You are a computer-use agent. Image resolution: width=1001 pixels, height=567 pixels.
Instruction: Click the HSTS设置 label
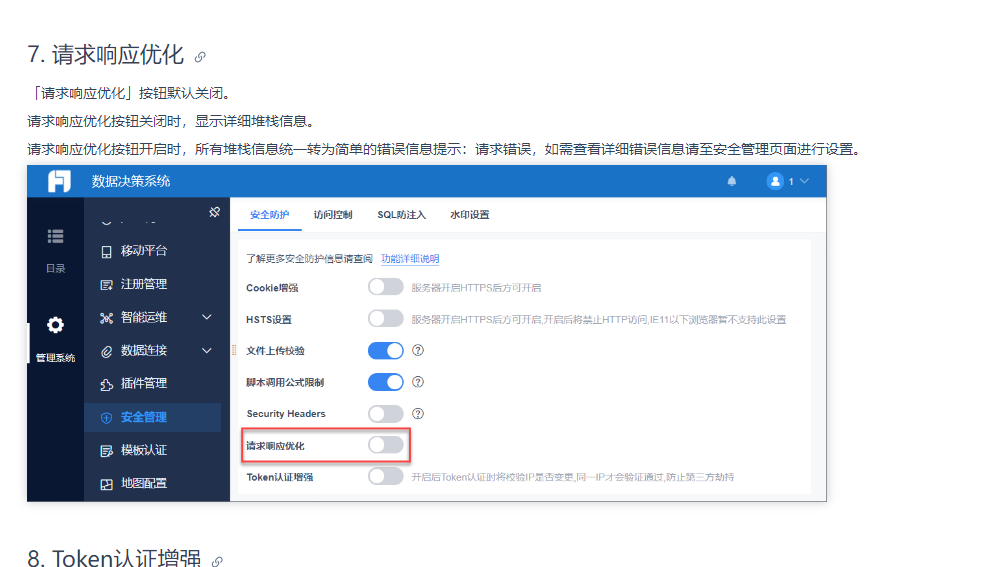click(x=269, y=319)
